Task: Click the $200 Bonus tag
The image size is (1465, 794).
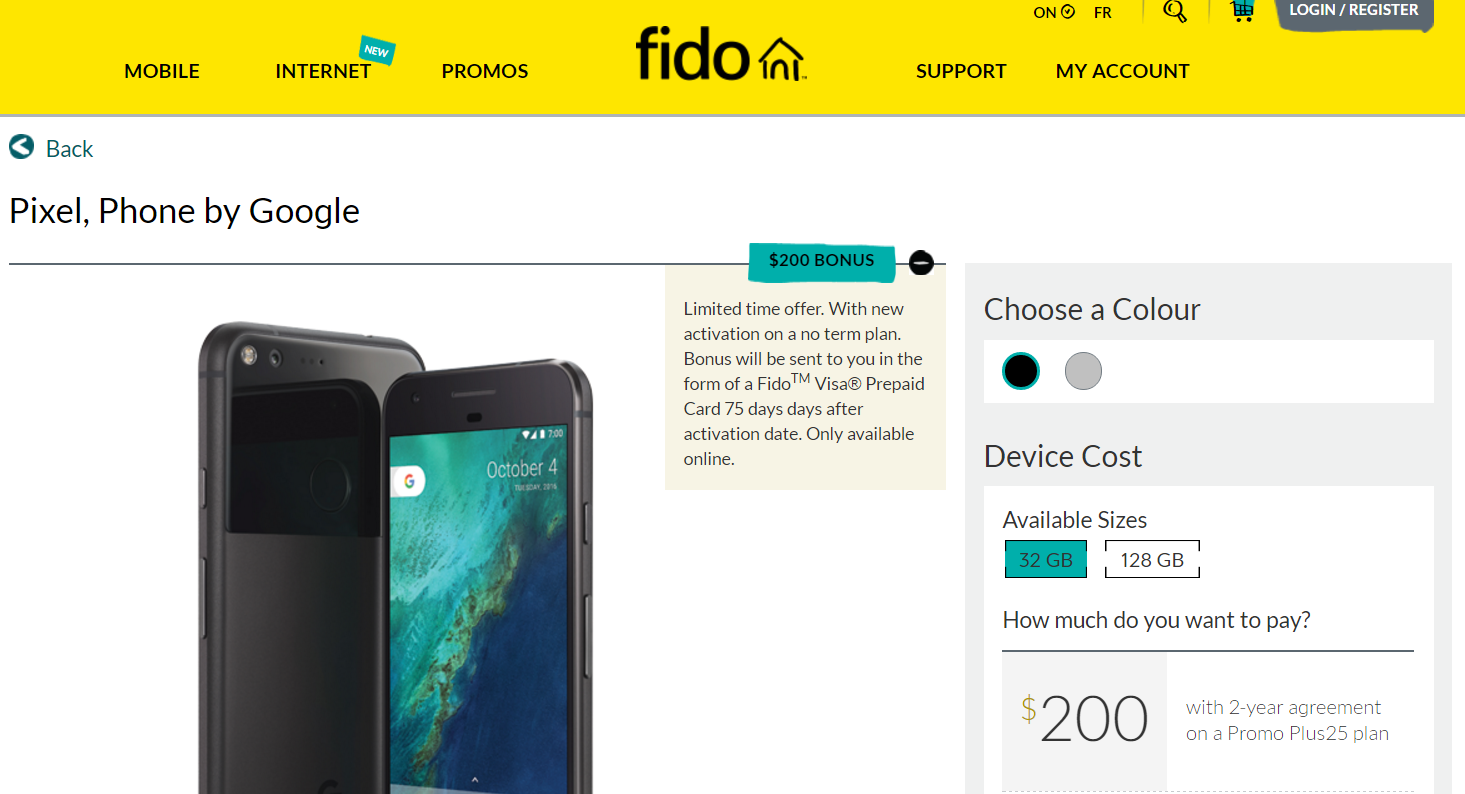Action: (x=821, y=261)
